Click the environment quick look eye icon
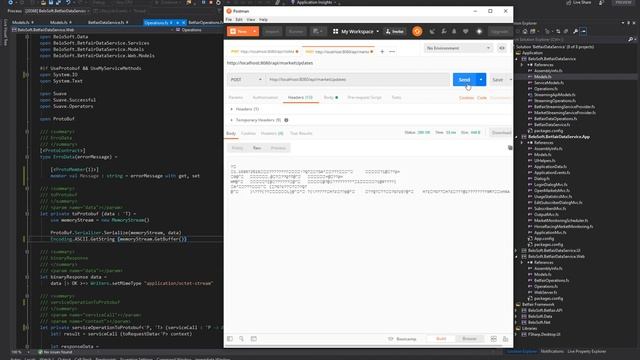 [502, 48]
